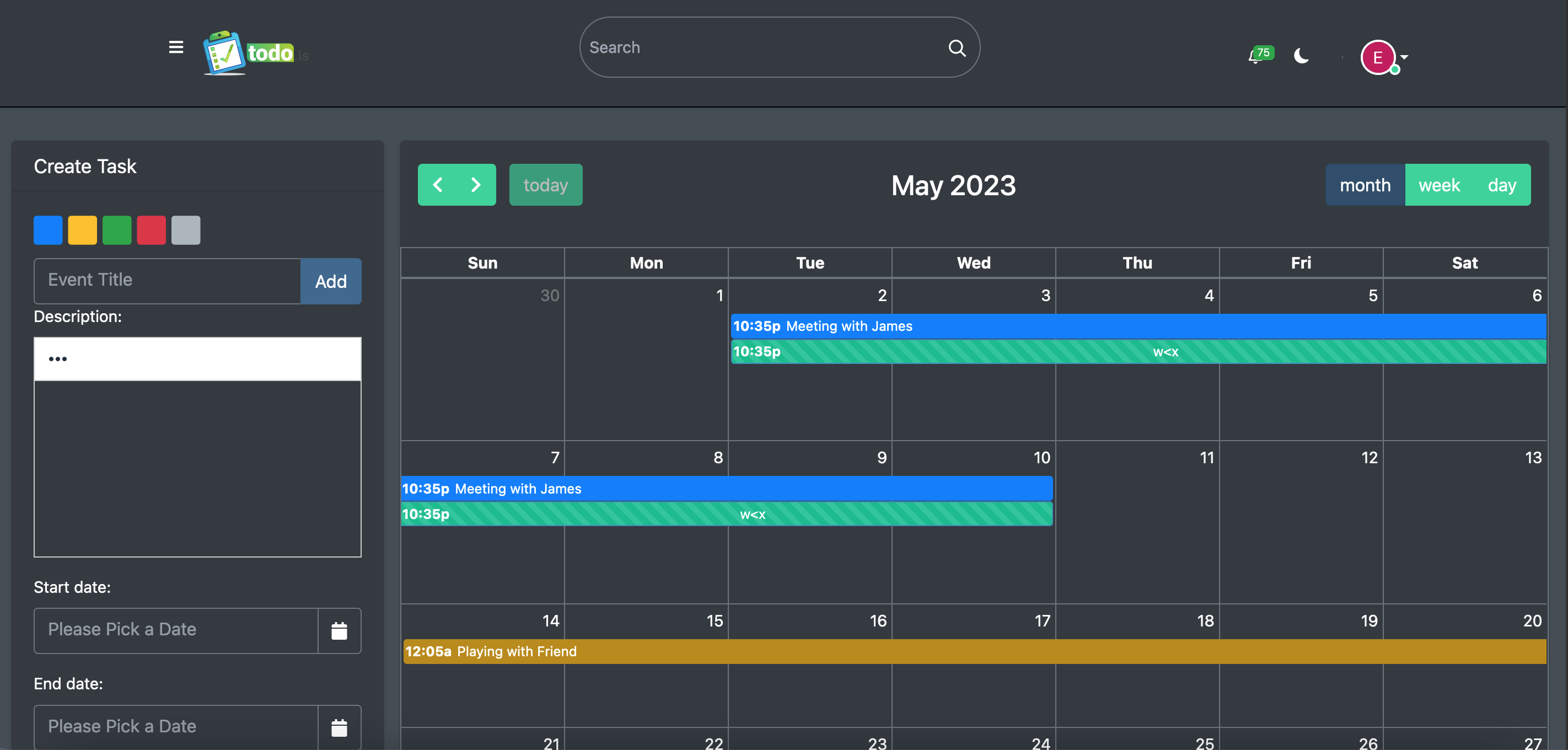Click the search magnifier icon

[x=957, y=48]
